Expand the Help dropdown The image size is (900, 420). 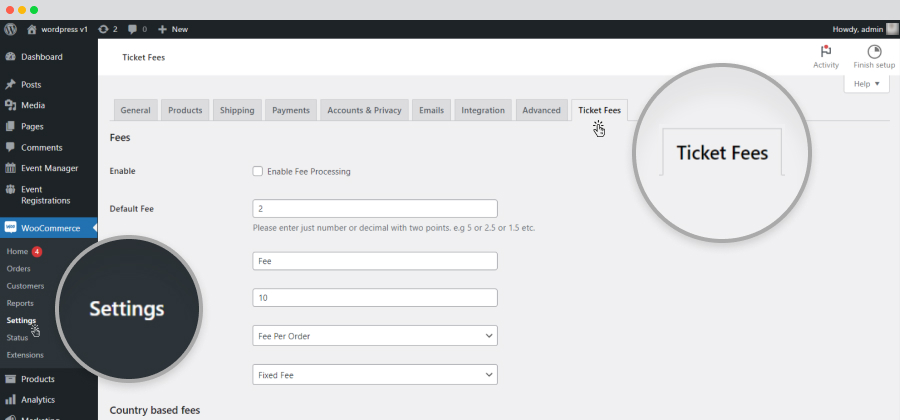[866, 84]
